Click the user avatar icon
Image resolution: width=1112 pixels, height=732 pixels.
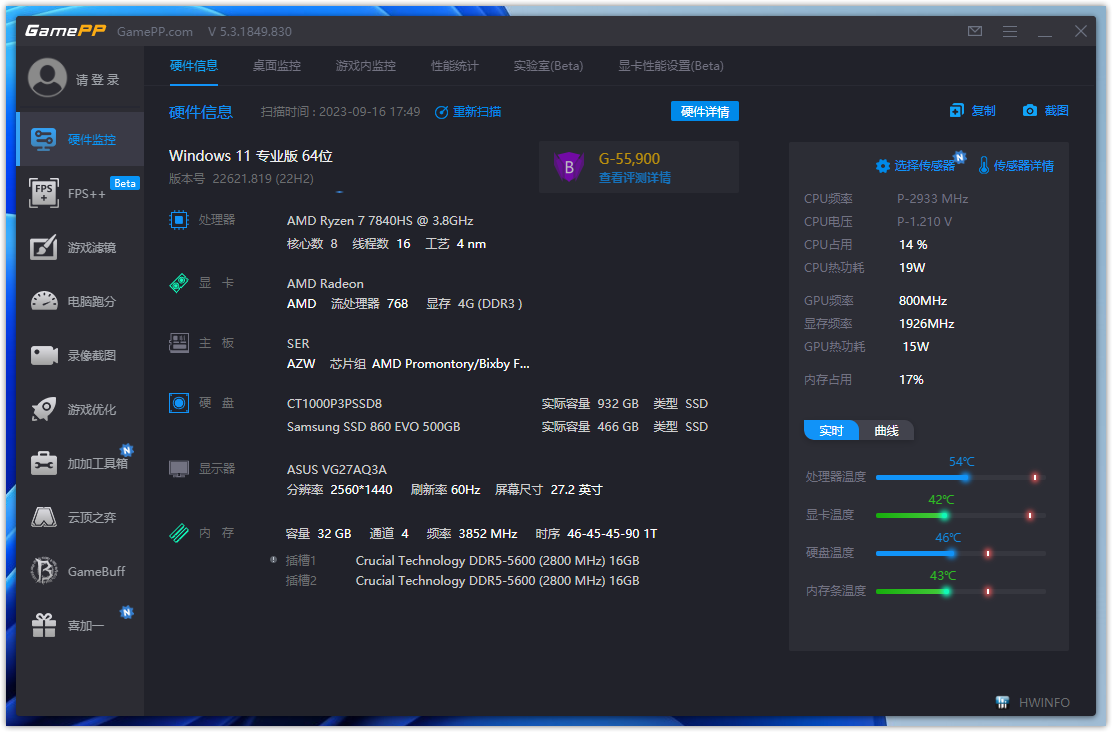click(48, 77)
